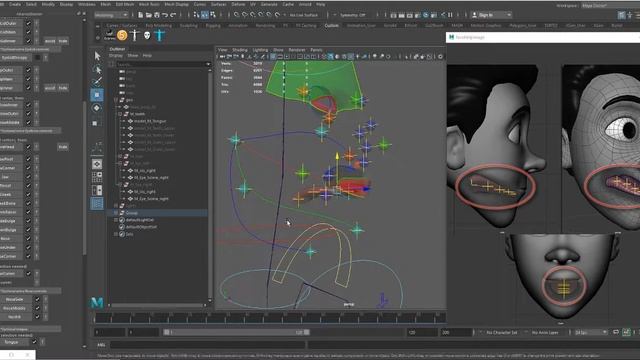Toggle the NoseMiddle checkbox
The width and height of the screenshot is (640, 360).
point(37,308)
